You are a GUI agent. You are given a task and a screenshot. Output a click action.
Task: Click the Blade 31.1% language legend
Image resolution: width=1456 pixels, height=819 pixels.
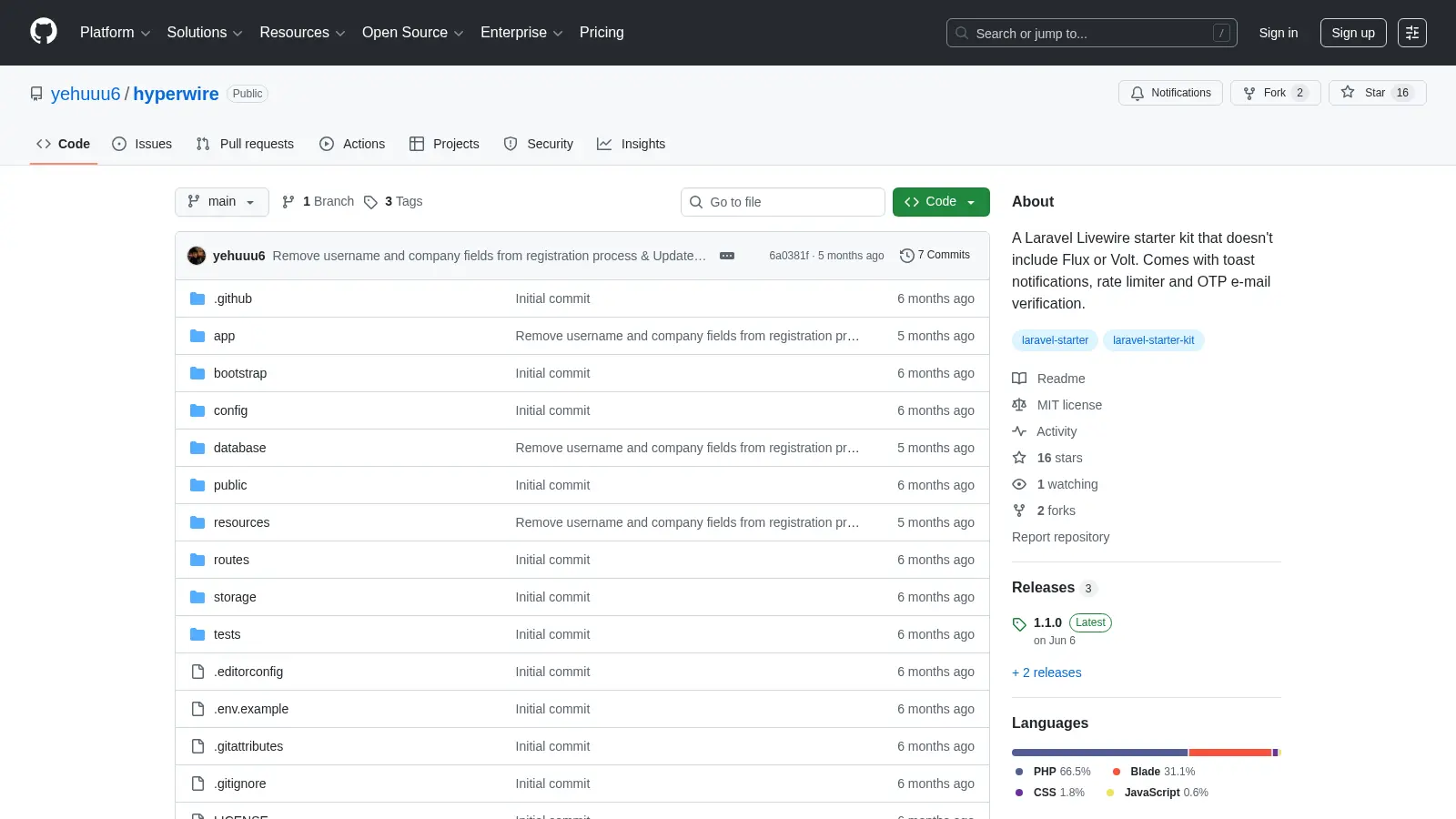click(x=1154, y=772)
